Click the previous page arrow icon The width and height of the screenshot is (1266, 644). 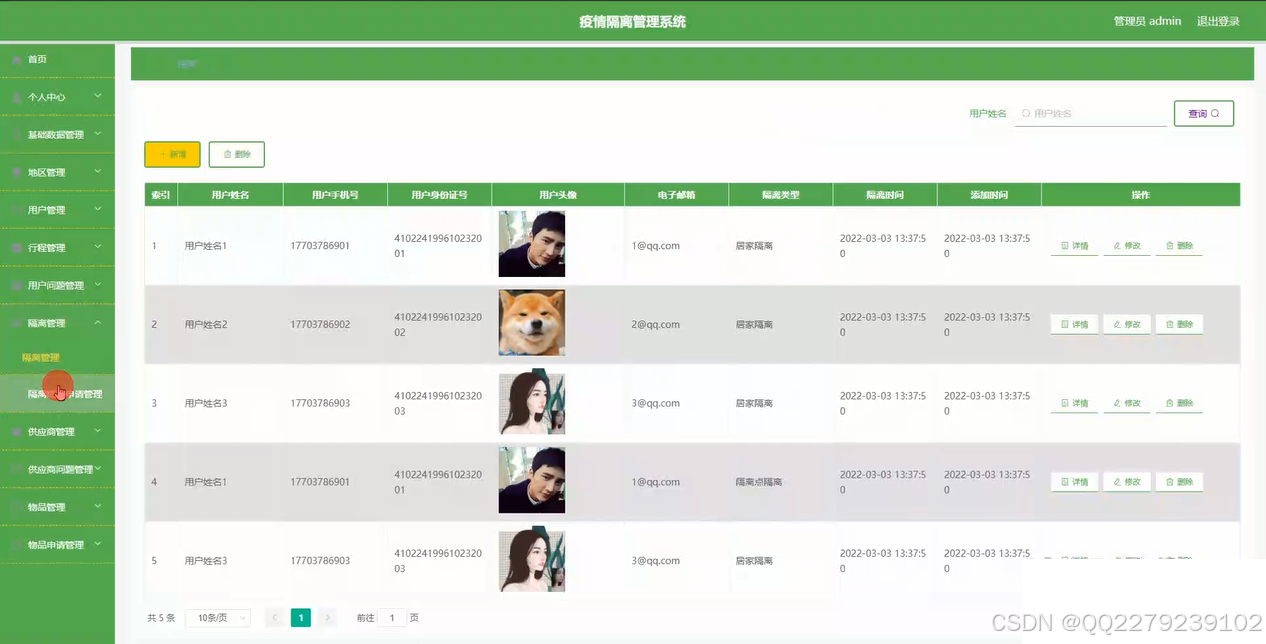point(274,617)
